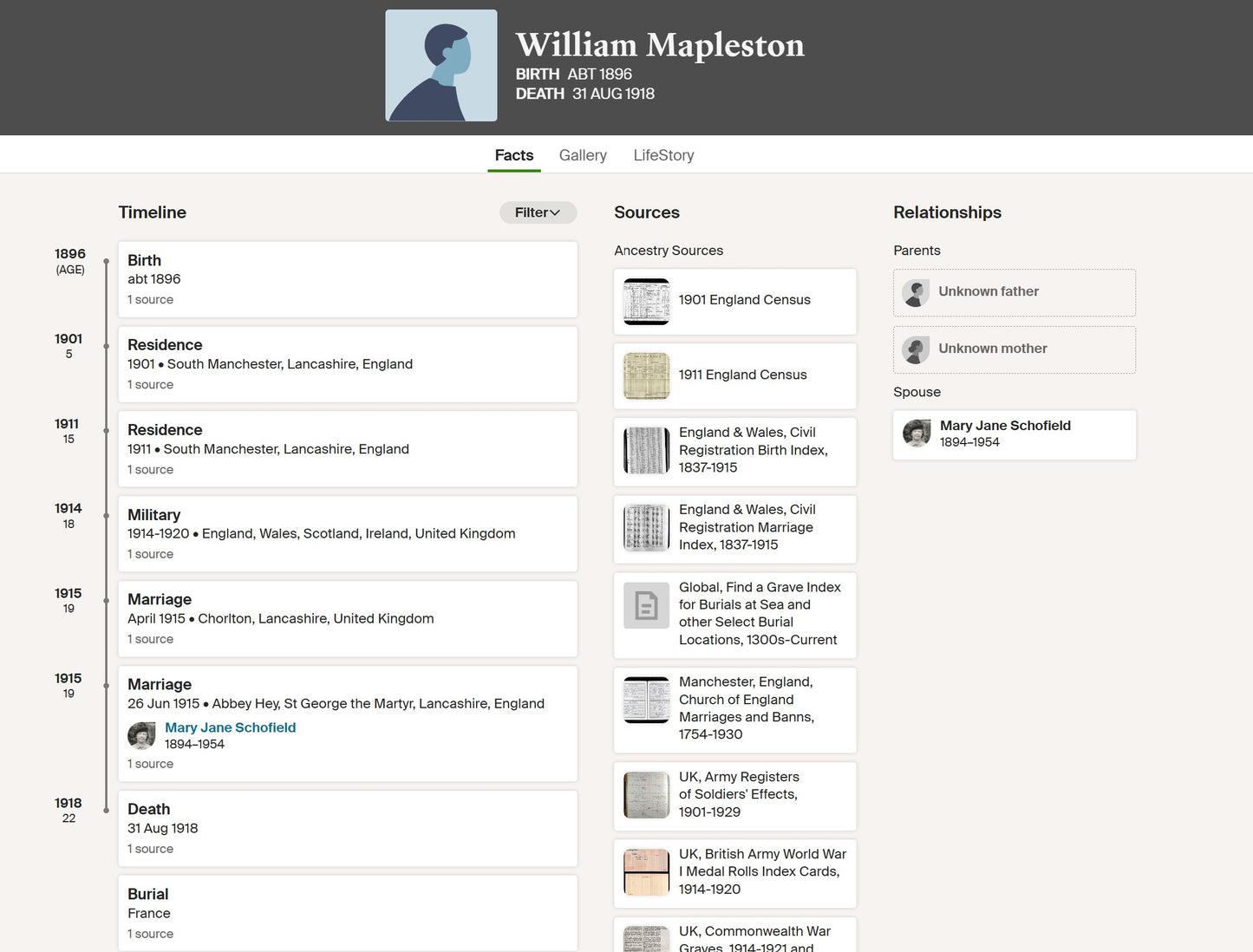Open the Army Registers of Soldiers' Effects thumbnail
This screenshot has width=1253, height=952.
coord(646,795)
